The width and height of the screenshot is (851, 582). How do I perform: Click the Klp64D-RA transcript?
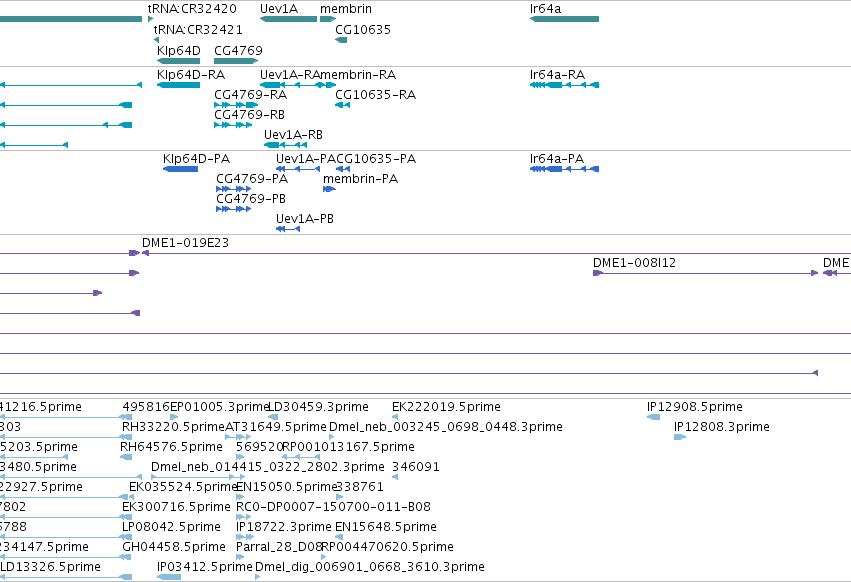click(179, 85)
